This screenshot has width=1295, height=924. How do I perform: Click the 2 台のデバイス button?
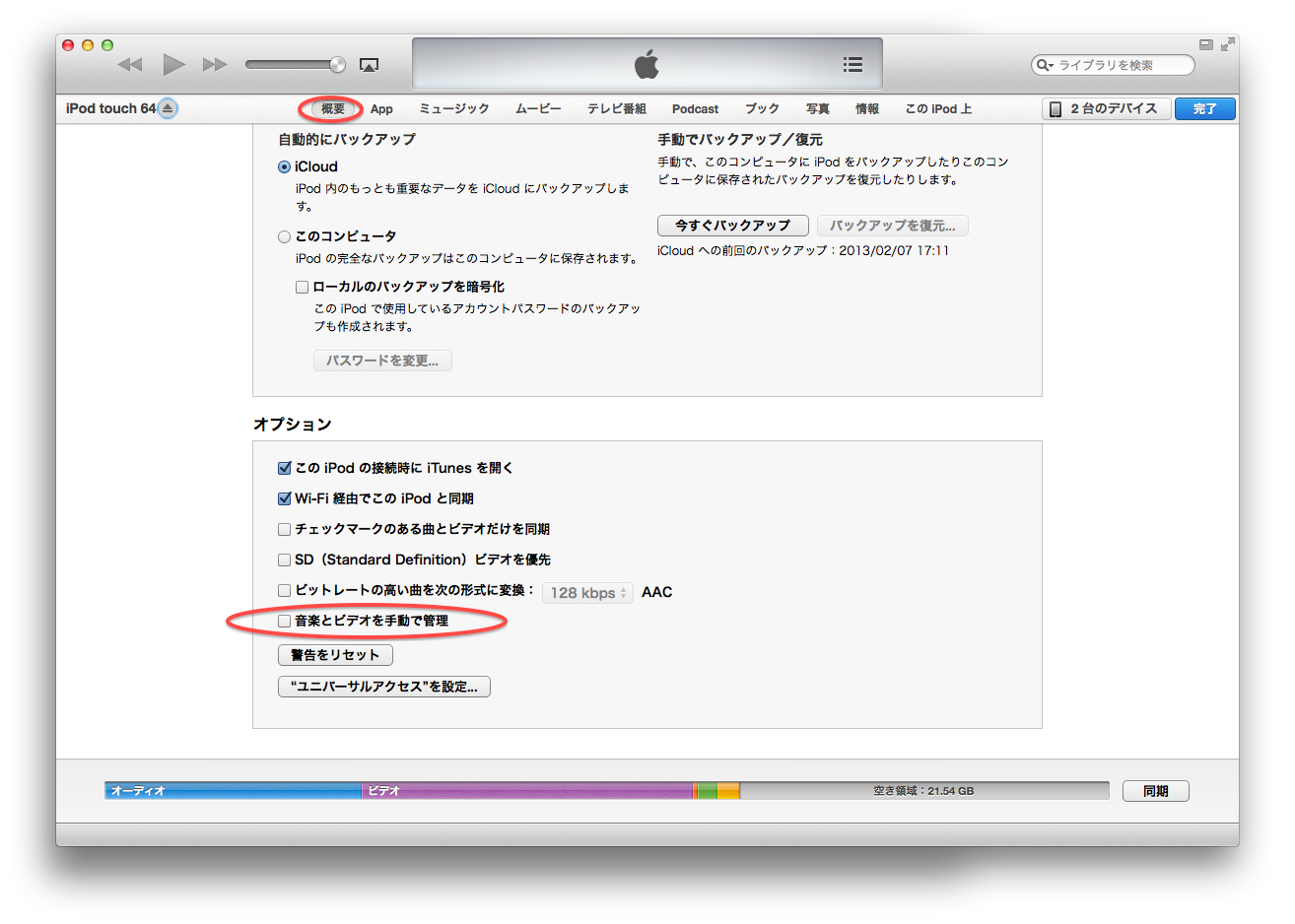click(x=1106, y=109)
